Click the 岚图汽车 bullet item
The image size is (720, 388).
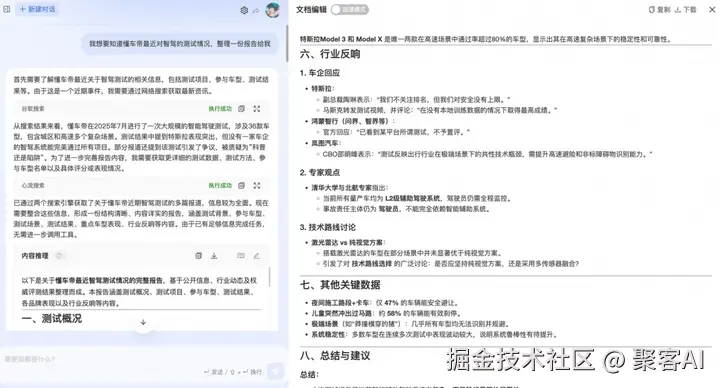(326, 143)
